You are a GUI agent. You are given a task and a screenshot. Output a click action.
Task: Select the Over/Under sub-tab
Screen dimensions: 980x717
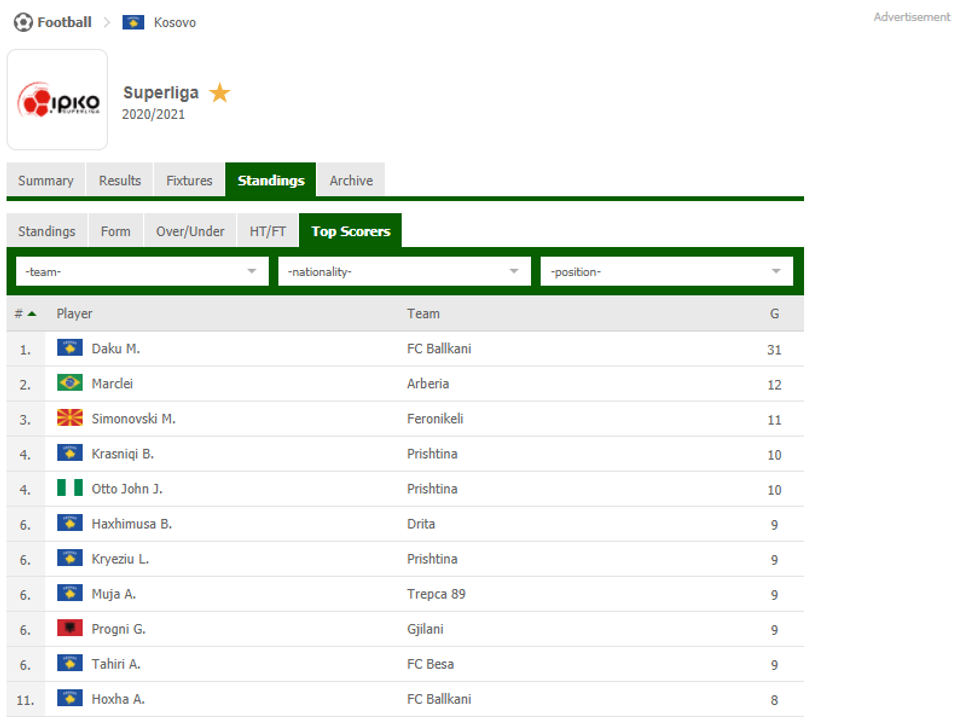click(x=190, y=231)
